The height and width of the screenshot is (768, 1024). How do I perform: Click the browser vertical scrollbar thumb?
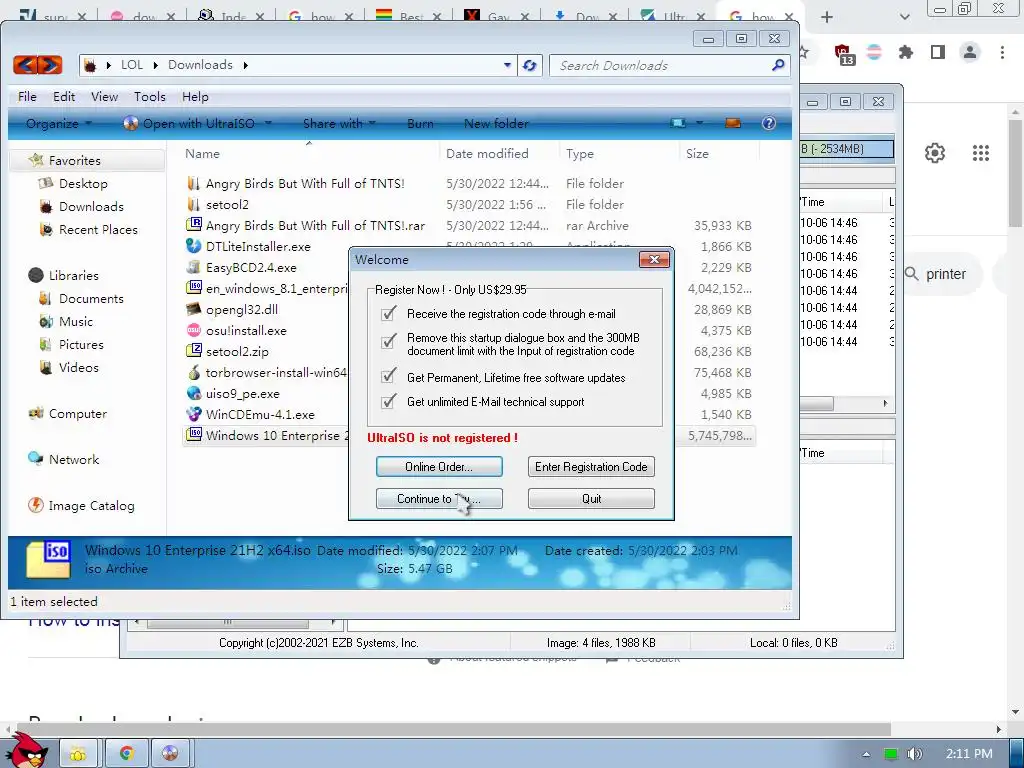(1015, 173)
